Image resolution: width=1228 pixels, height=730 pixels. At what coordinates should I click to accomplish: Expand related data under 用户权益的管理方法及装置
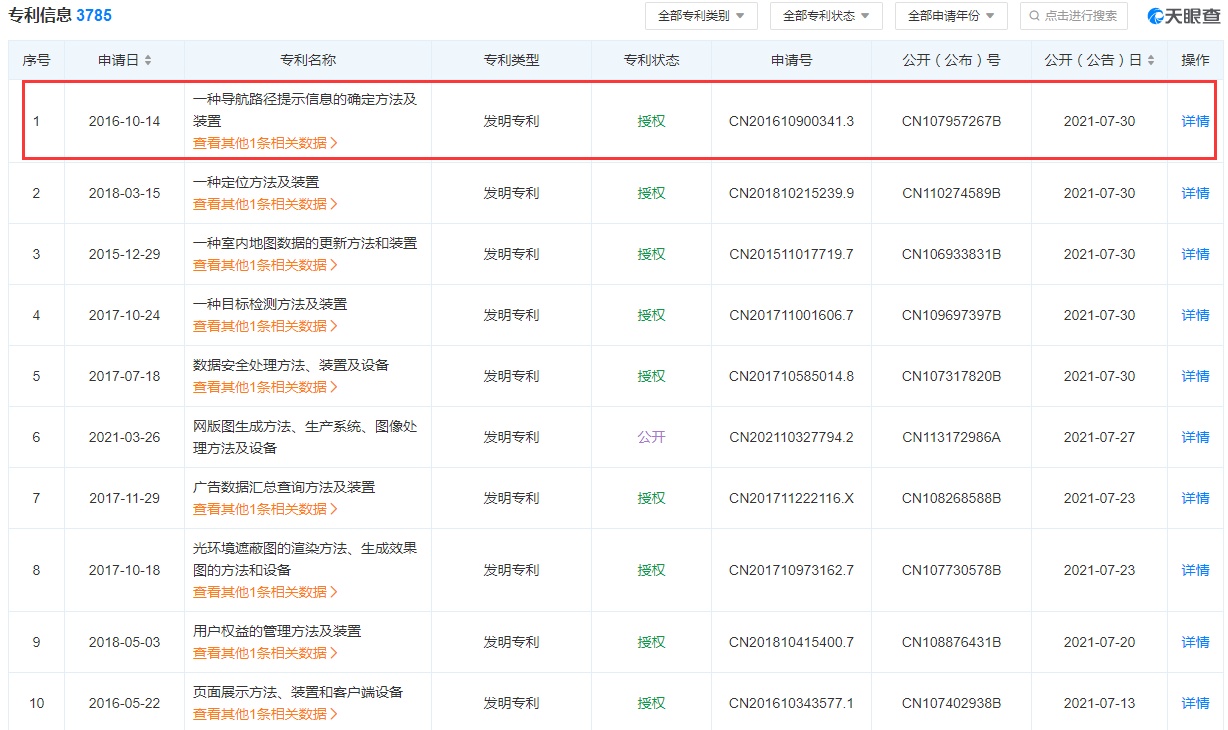265,653
